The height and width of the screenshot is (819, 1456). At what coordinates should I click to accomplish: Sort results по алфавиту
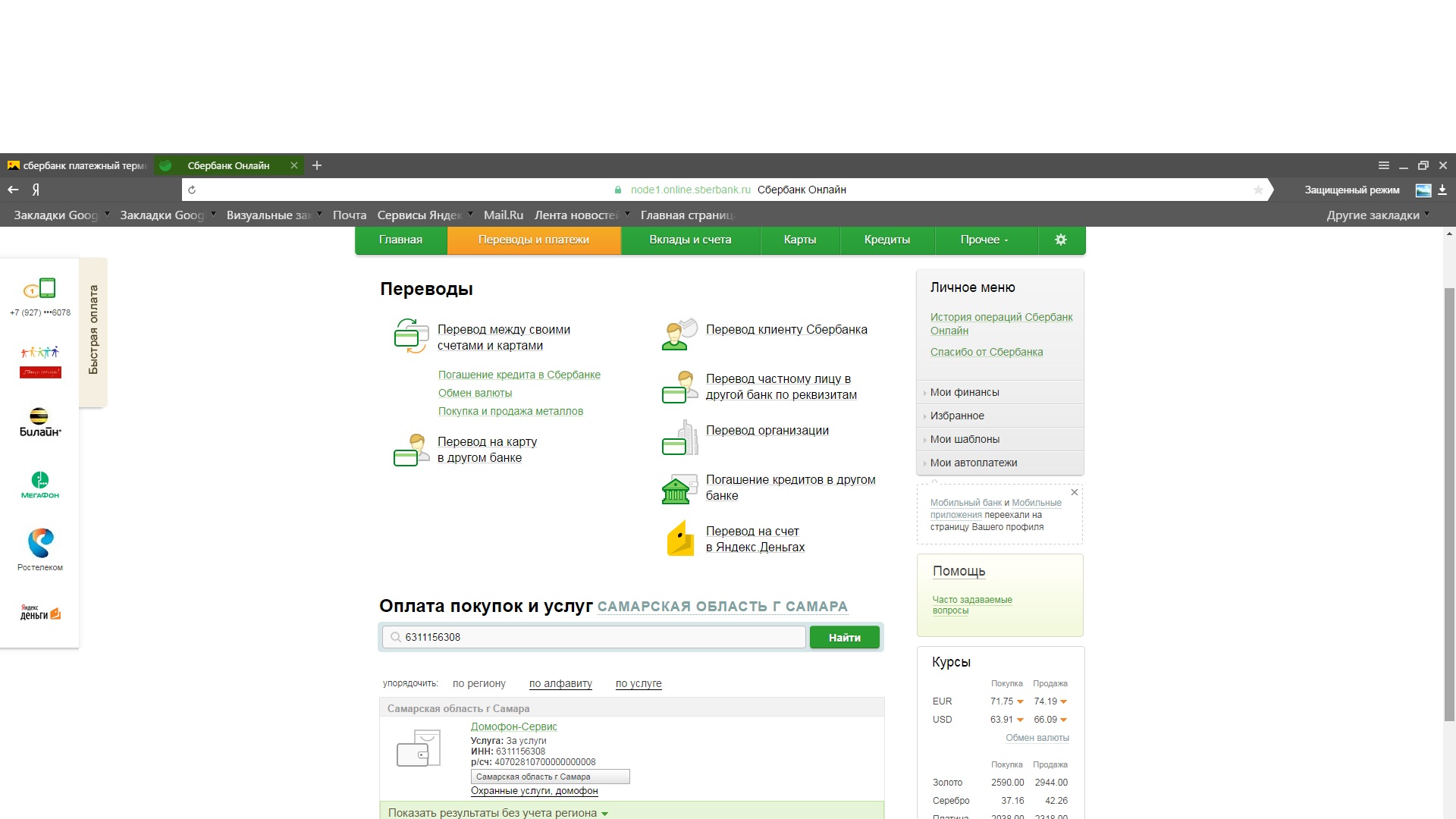[560, 683]
